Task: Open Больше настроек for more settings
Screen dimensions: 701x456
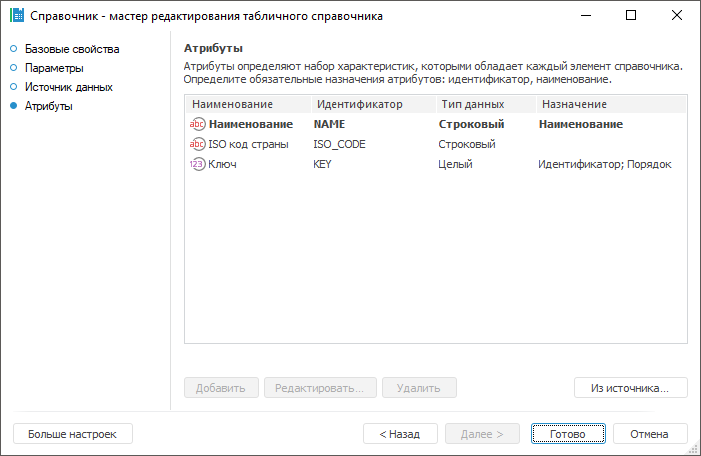Action: pos(72,434)
